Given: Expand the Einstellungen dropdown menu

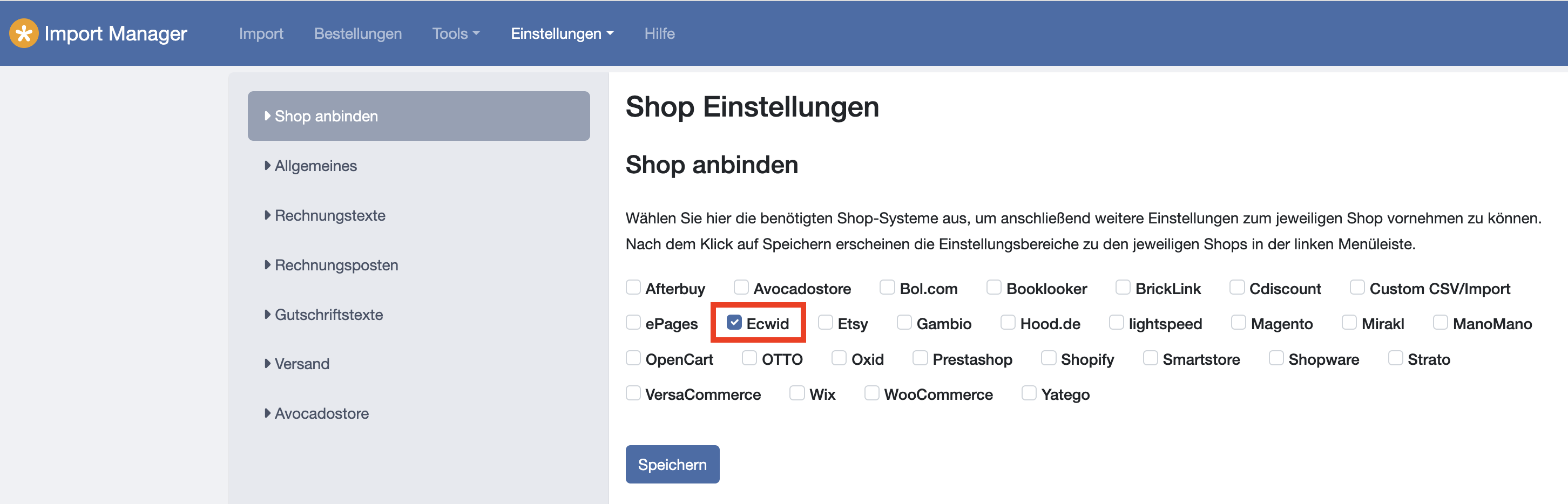Looking at the screenshot, I should (562, 33).
